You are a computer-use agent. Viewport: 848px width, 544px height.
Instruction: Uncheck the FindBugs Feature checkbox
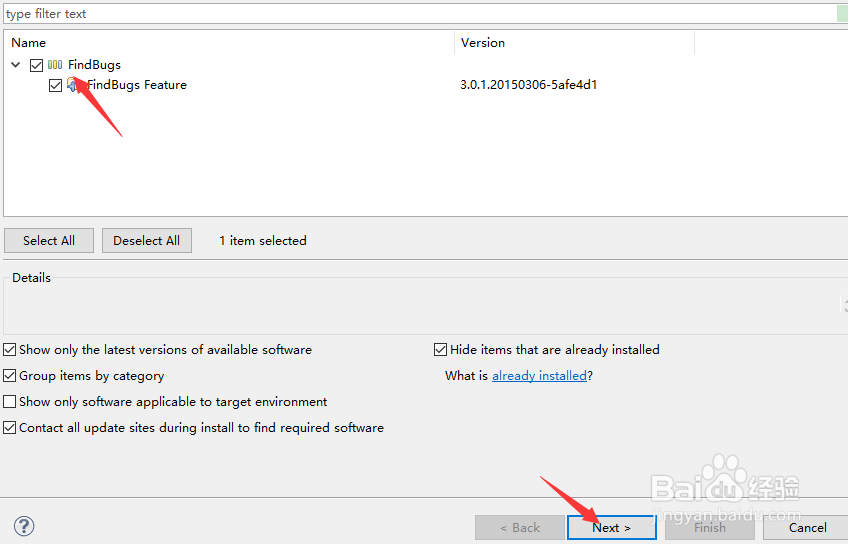coord(55,85)
